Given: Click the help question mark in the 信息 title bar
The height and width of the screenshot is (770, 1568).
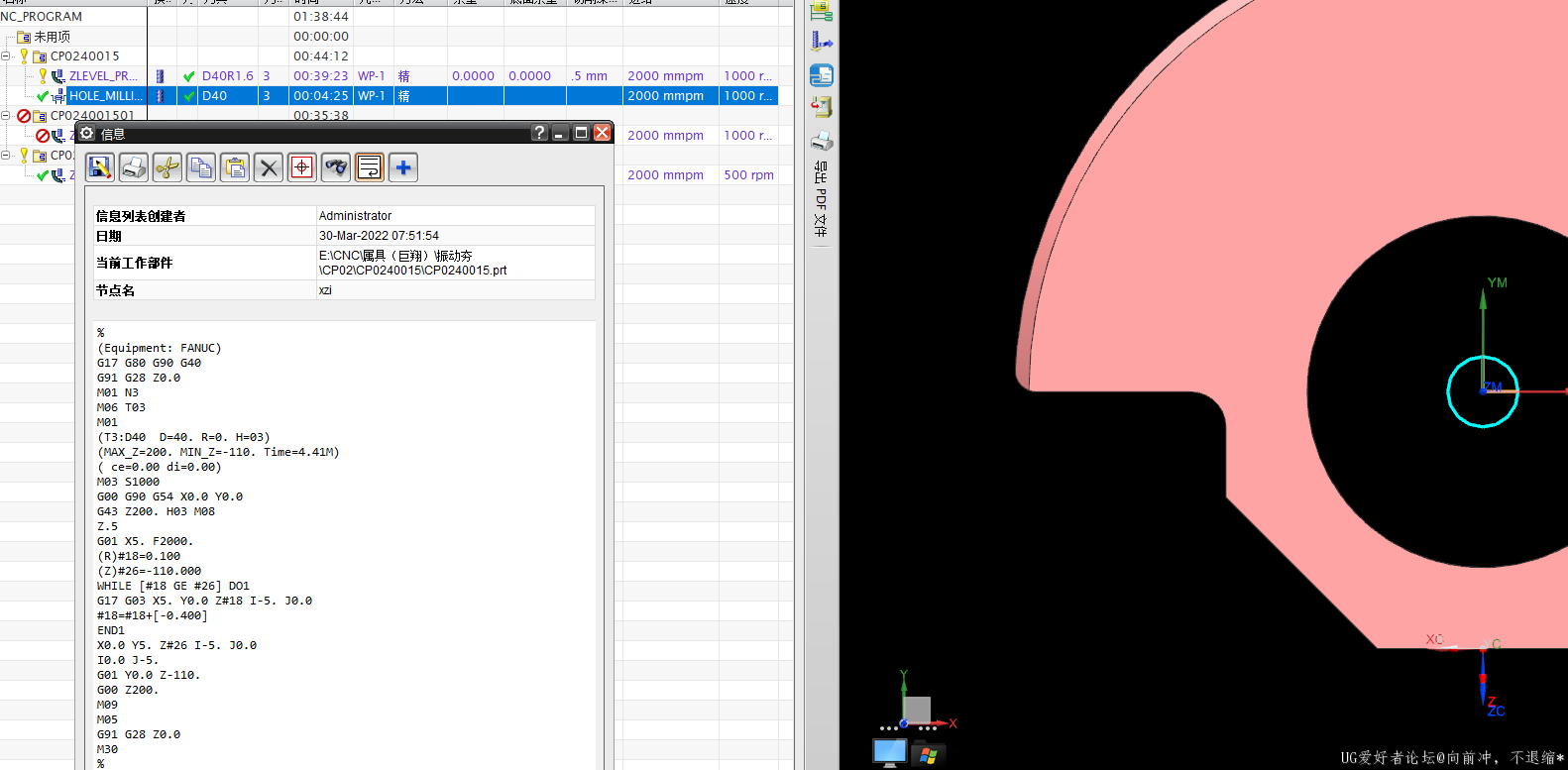Looking at the screenshot, I should tap(539, 133).
